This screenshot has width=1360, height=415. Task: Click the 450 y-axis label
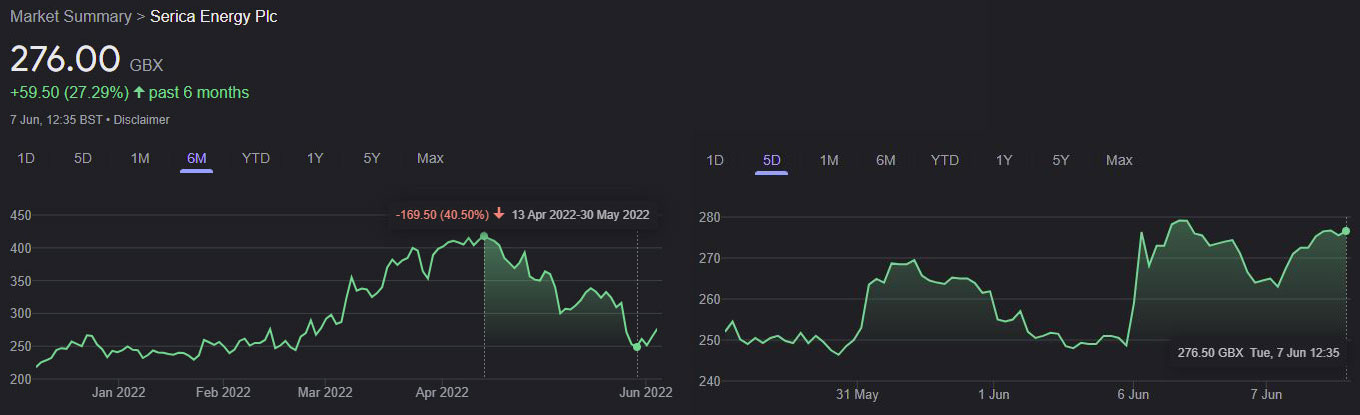pyautogui.click(x=21, y=215)
